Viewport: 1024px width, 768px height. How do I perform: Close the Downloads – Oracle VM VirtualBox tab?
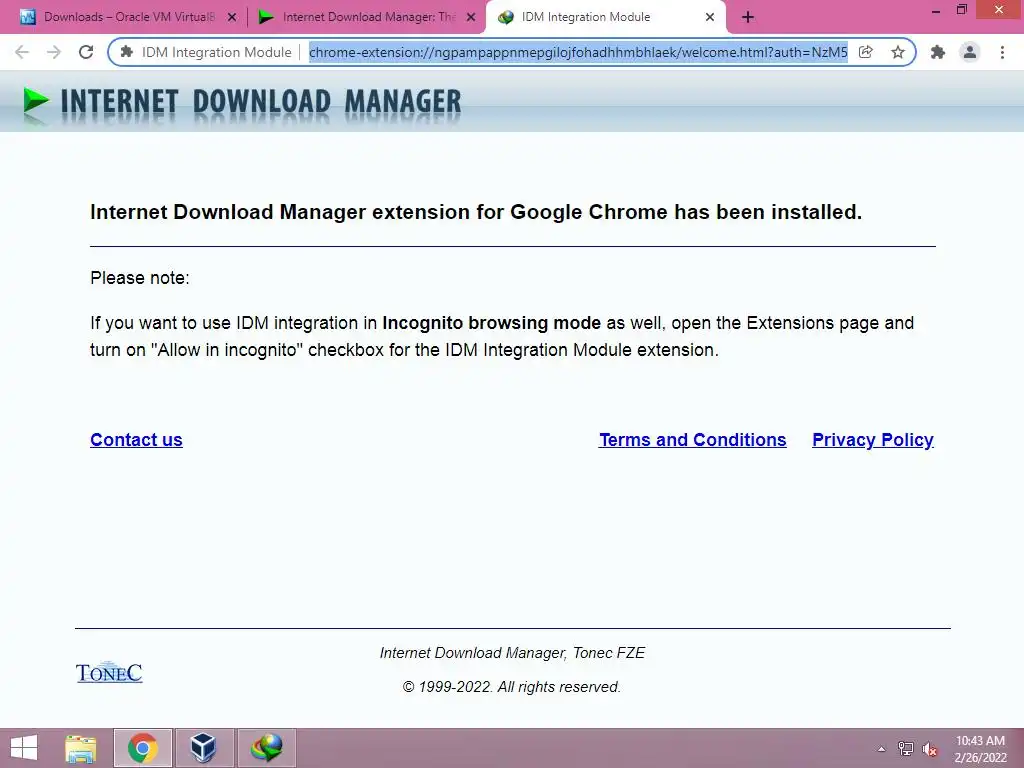tap(232, 18)
